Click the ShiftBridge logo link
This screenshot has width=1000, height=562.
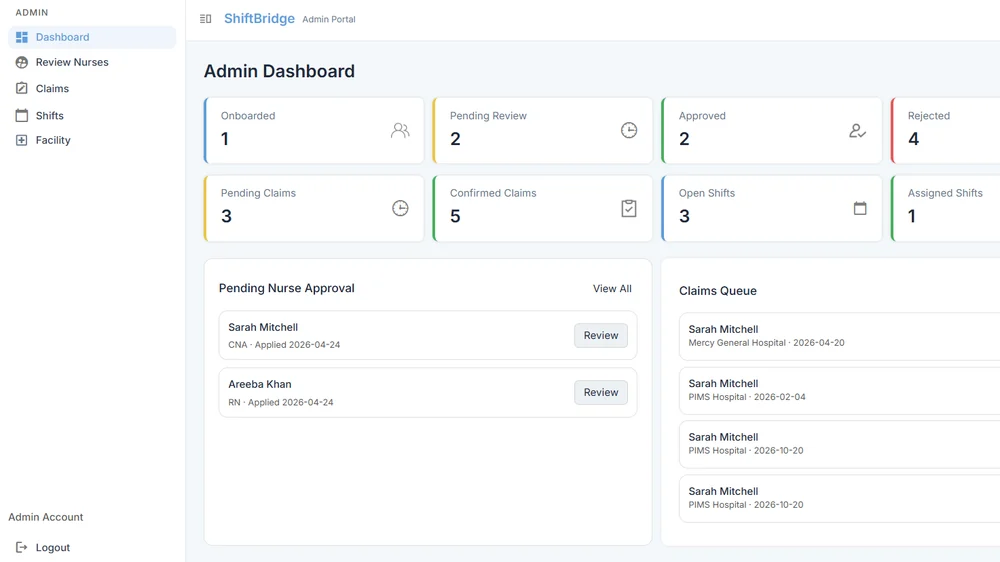260,18
